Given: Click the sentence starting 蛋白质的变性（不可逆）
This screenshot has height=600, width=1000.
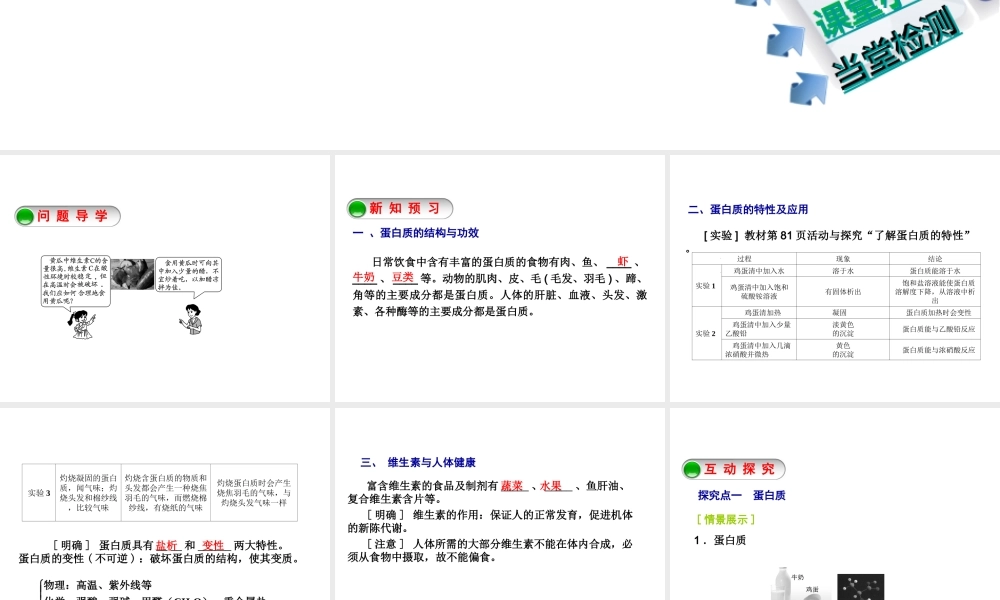Looking at the screenshot, I should pos(159,559).
